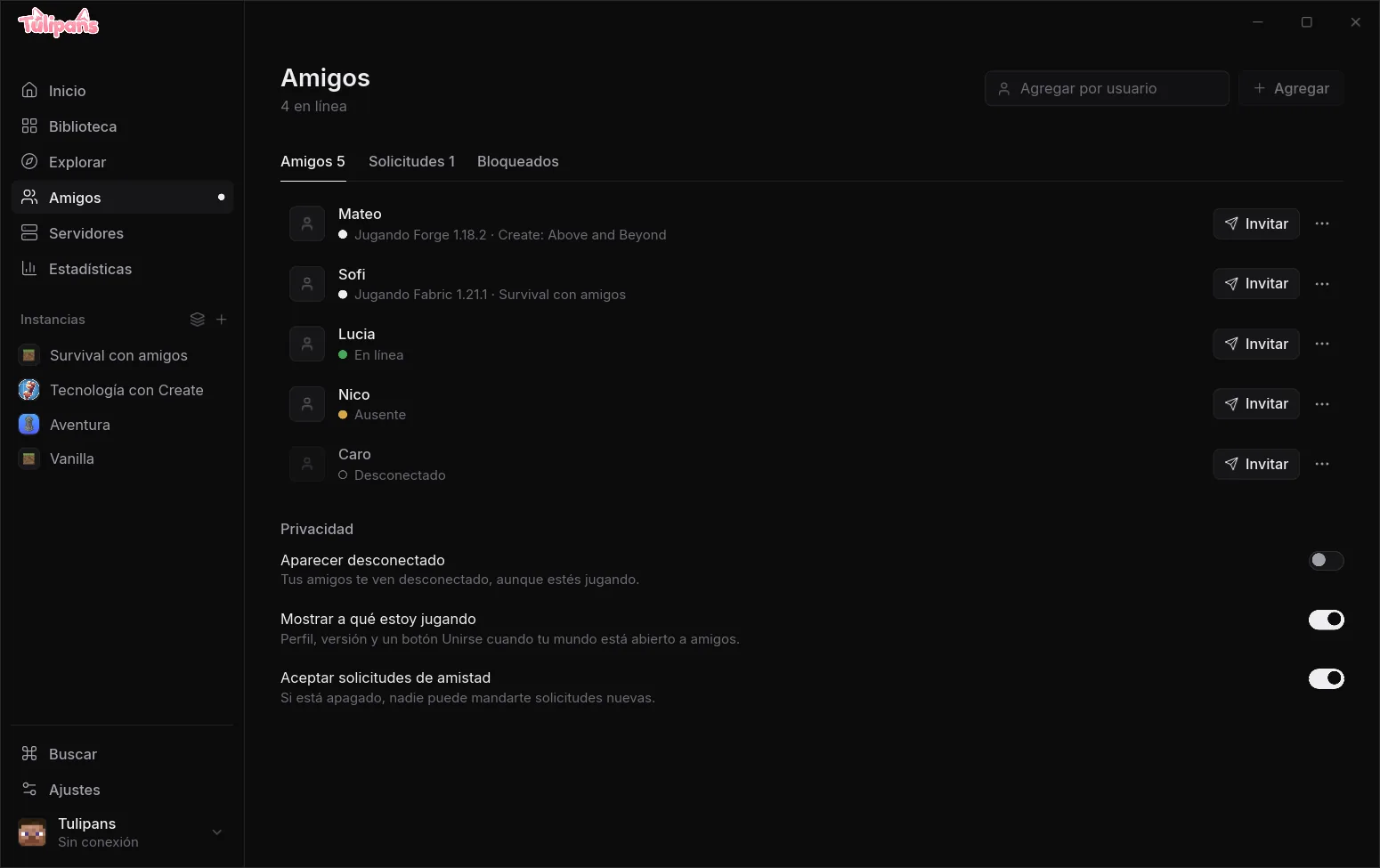
Task: Invite Sofi to play
Action: [1256, 284]
